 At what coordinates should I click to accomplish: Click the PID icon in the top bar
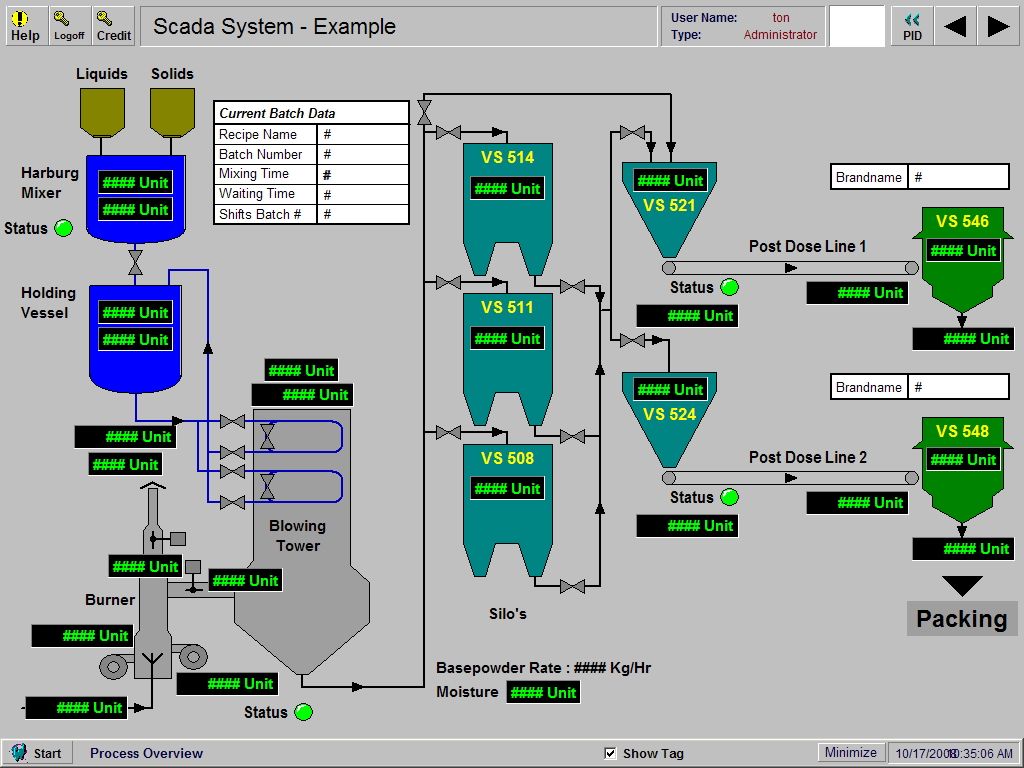point(911,24)
